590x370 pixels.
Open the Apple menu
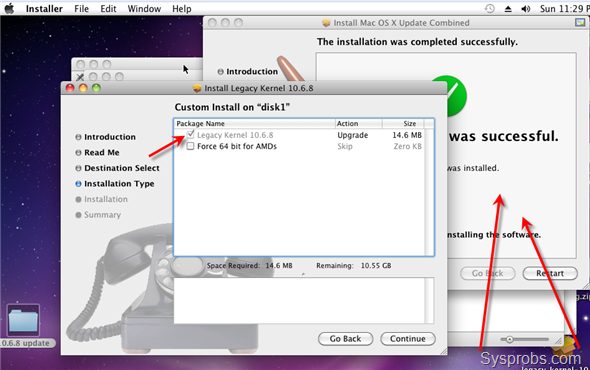pyautogui.click(x=9, y=8)
